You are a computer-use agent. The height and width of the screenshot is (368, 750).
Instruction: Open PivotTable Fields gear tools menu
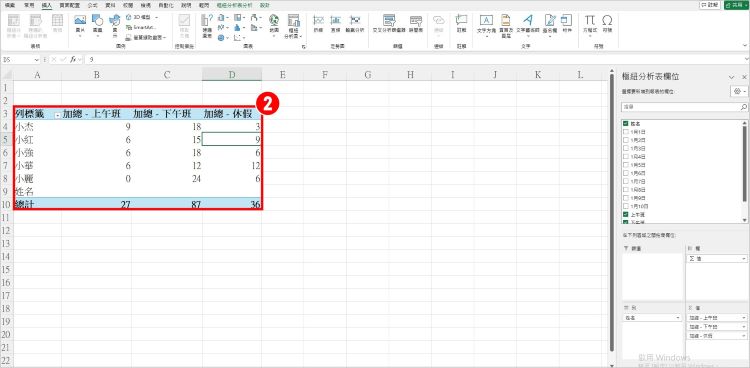(739, 91)
